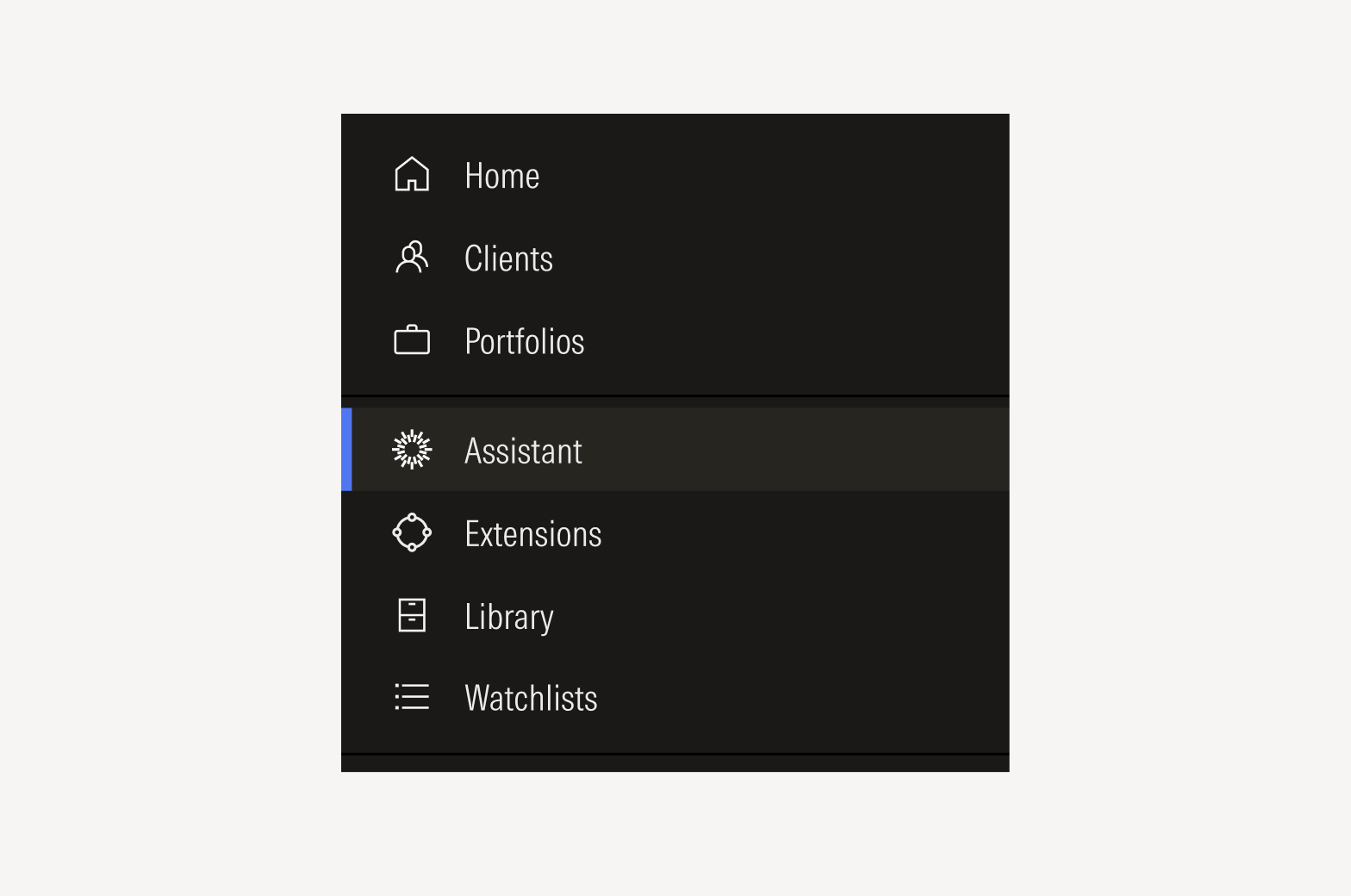Image resolution: width=1351 pixels, height=896 pixels.
Task: Click the blue active-item indicator bar
Action: [346, 449]
